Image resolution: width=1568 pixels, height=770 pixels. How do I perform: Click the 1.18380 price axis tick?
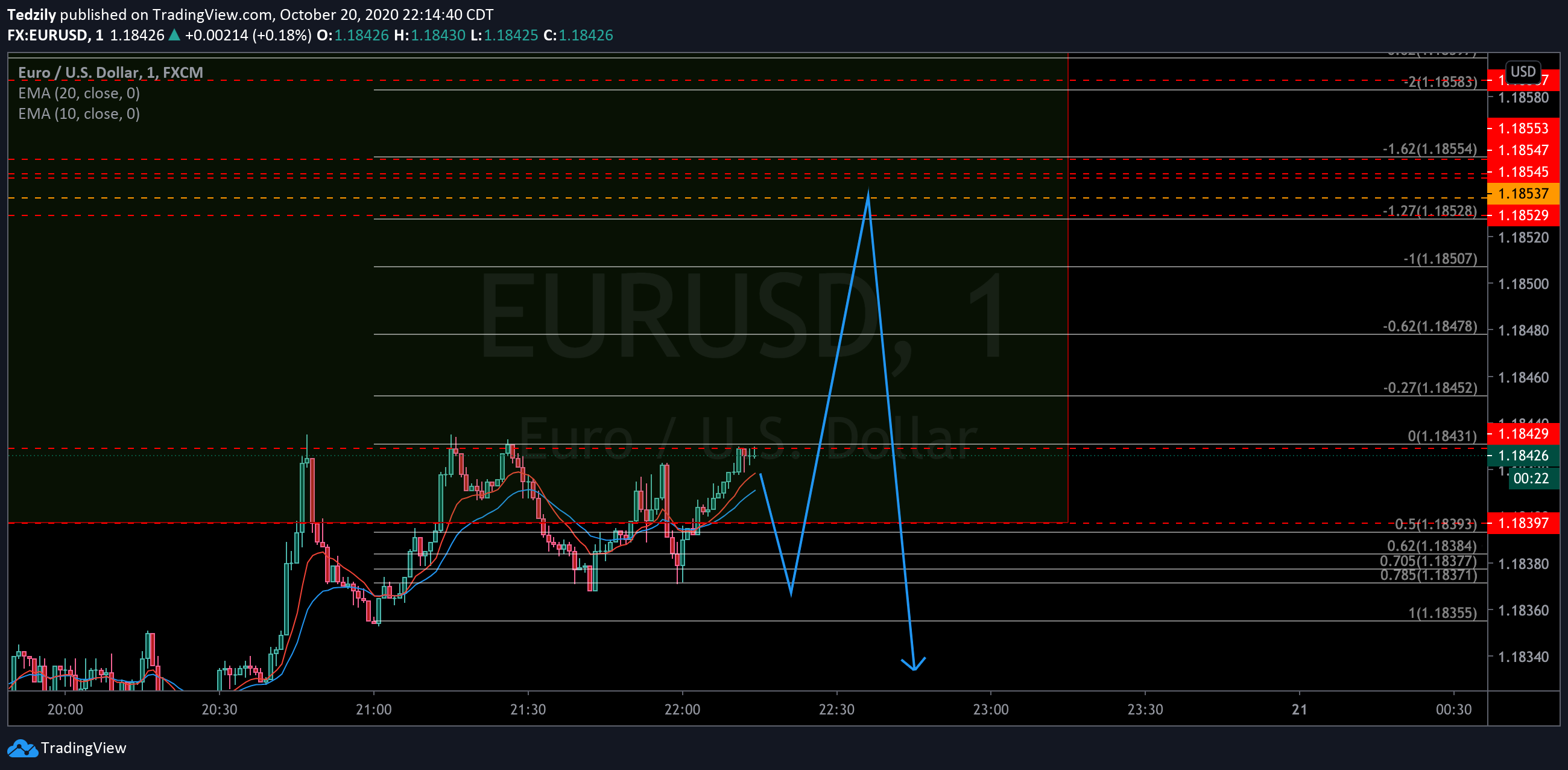pos(1523,564)
